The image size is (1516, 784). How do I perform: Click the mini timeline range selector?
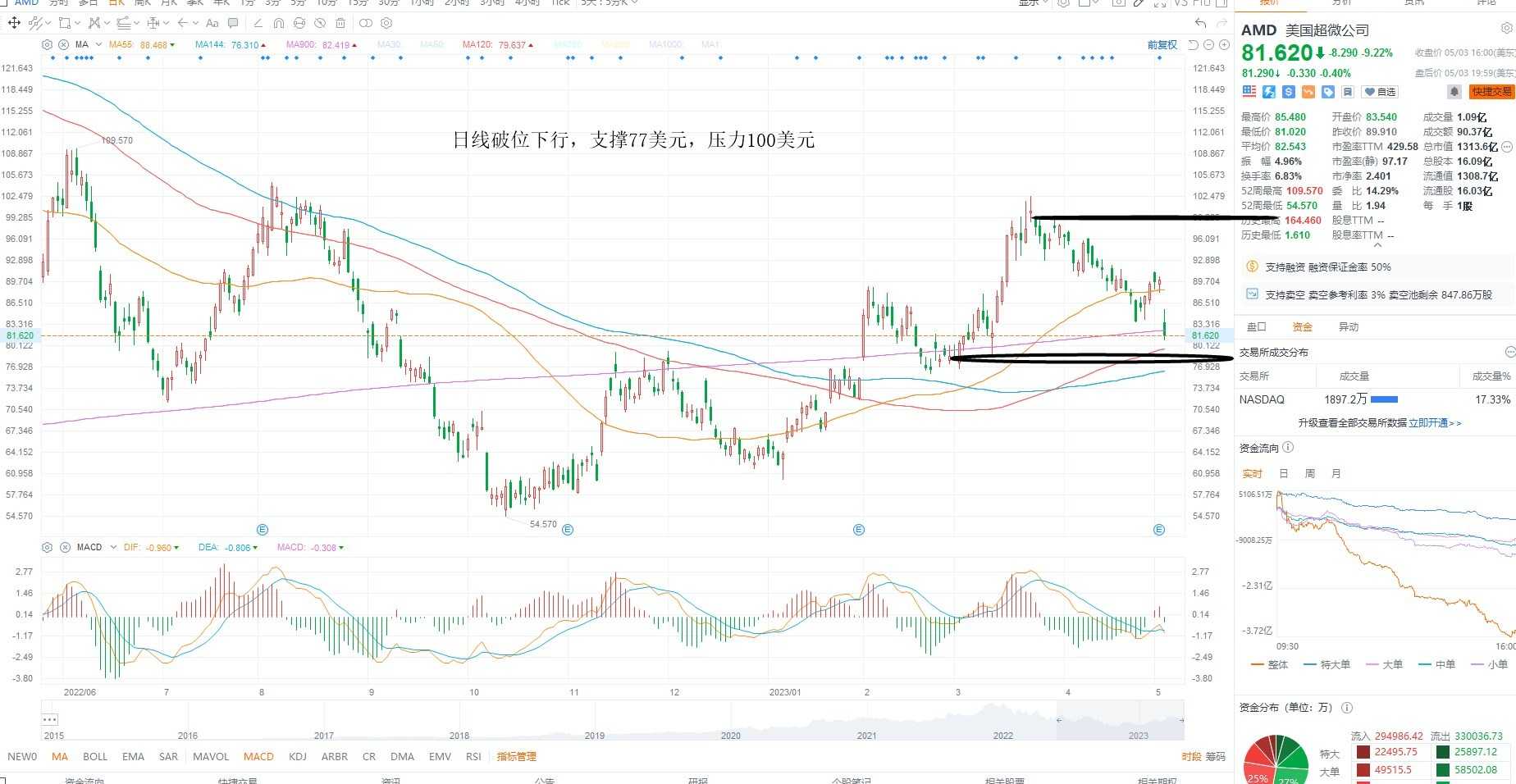1120,720
